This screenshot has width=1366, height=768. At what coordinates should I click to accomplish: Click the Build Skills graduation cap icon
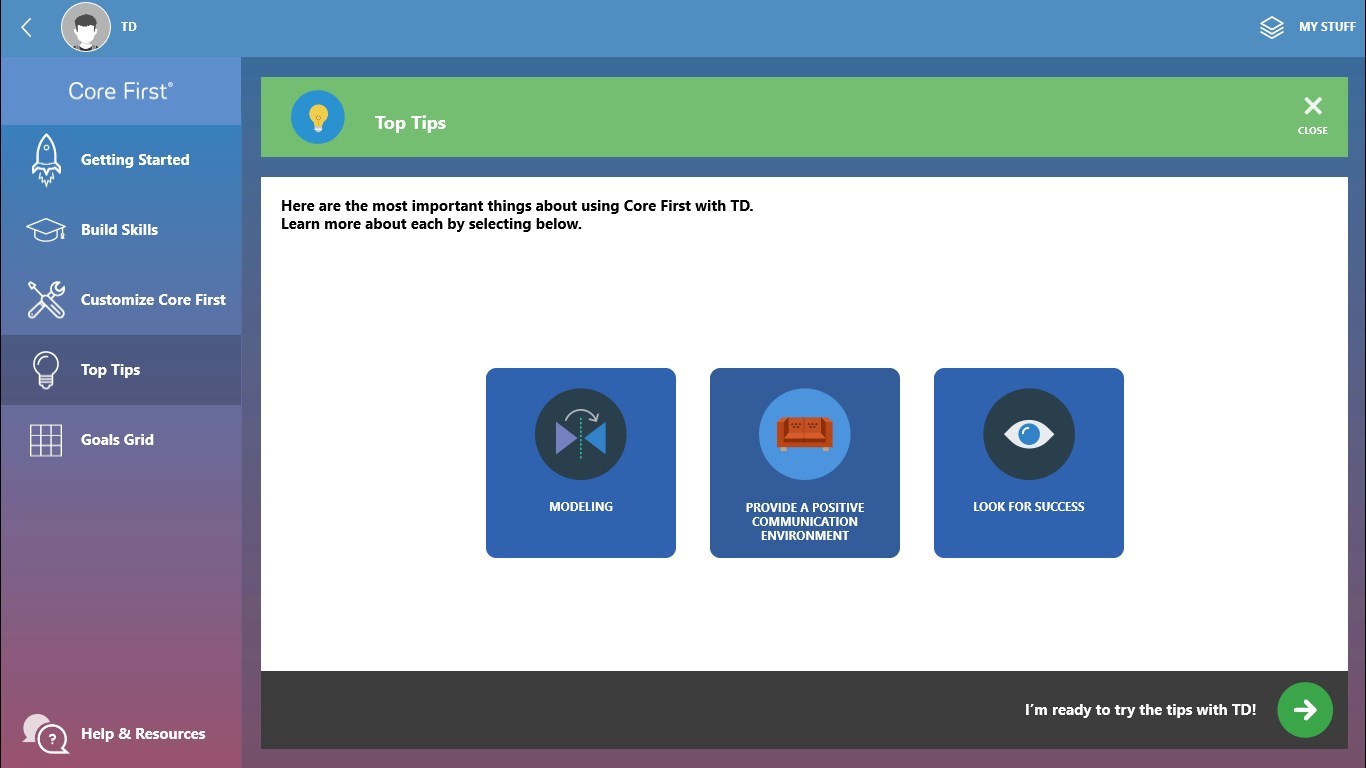click(x=46, y=230)
